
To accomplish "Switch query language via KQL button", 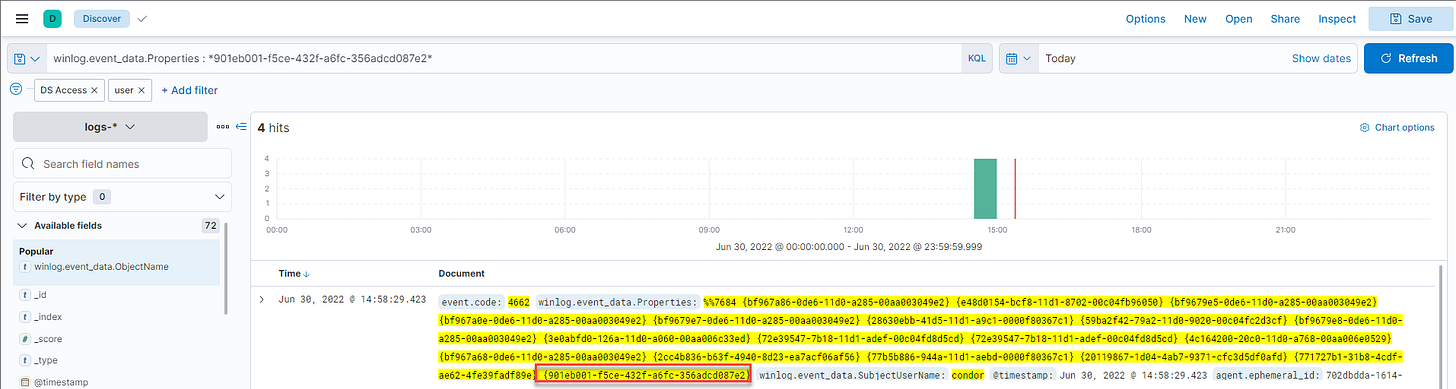I will (976, 59).
